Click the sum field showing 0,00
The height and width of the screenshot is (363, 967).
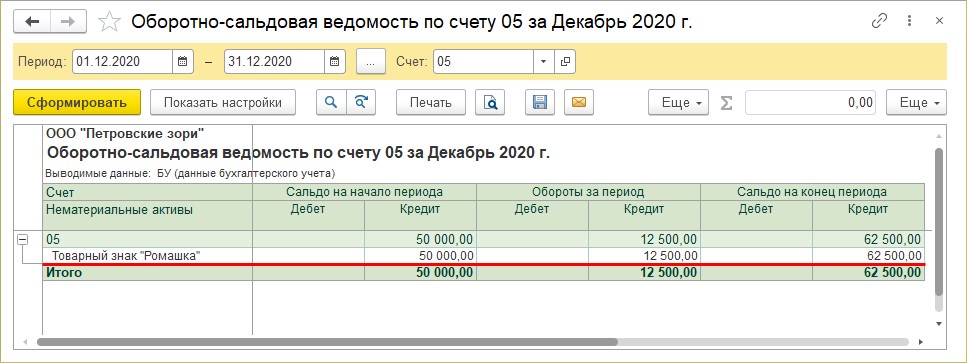(x=811, y=102)
